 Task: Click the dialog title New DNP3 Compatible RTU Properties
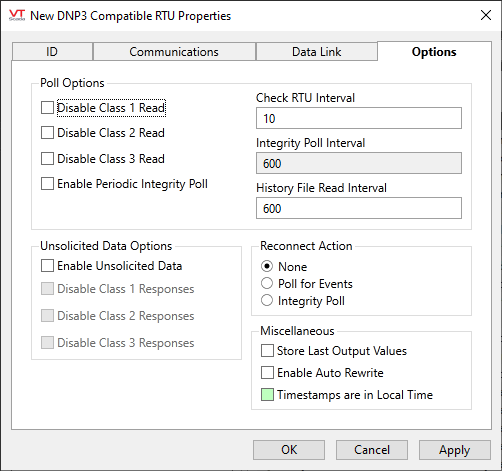130,16
